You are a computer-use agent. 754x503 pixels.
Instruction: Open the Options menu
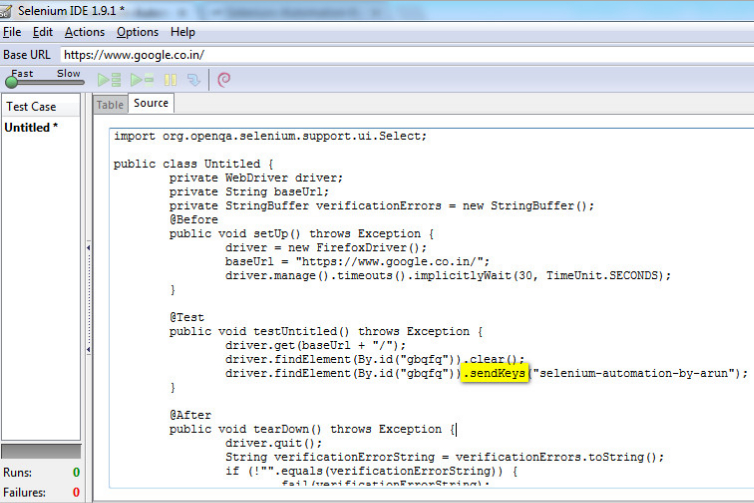[x=138, y=32]
